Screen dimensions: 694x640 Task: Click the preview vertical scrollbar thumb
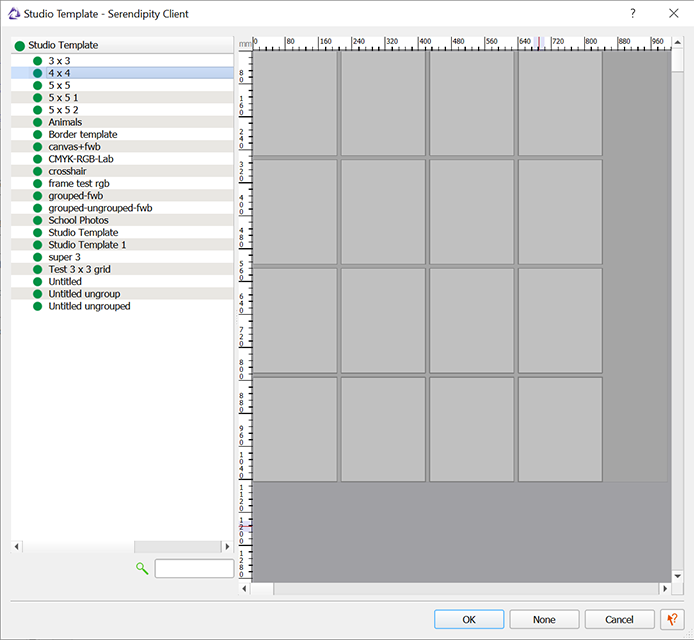[677, 60]
